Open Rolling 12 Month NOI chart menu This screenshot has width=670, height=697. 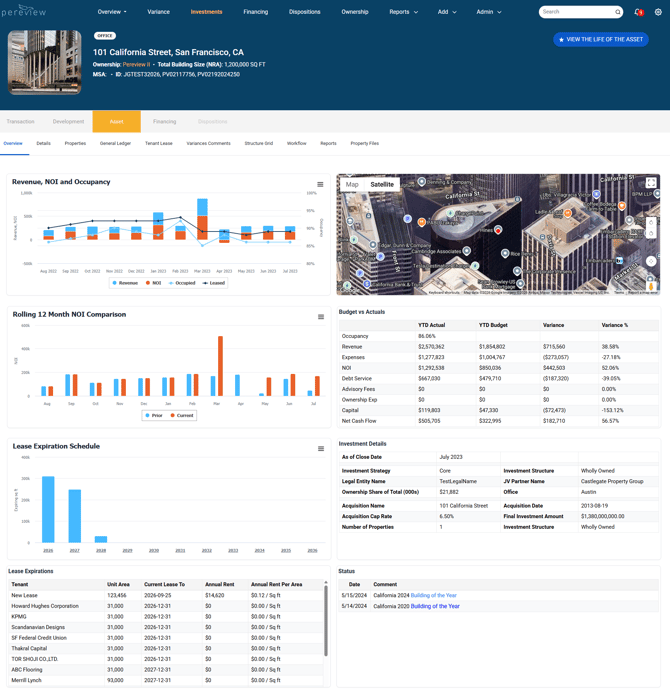[x=321, y=317]
